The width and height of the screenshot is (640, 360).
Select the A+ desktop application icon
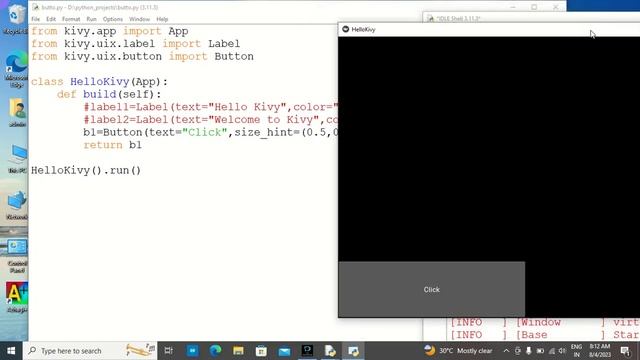click(x=17, y=297)
